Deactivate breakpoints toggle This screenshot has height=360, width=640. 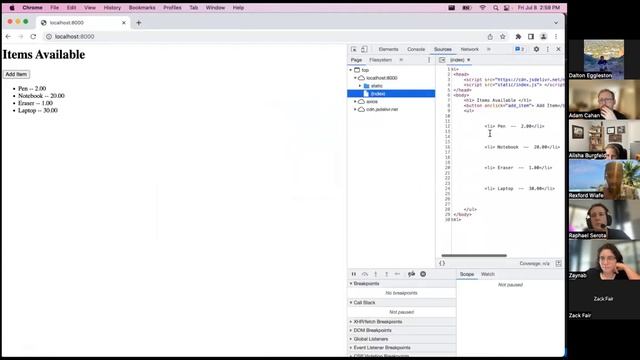click(411, 274)
